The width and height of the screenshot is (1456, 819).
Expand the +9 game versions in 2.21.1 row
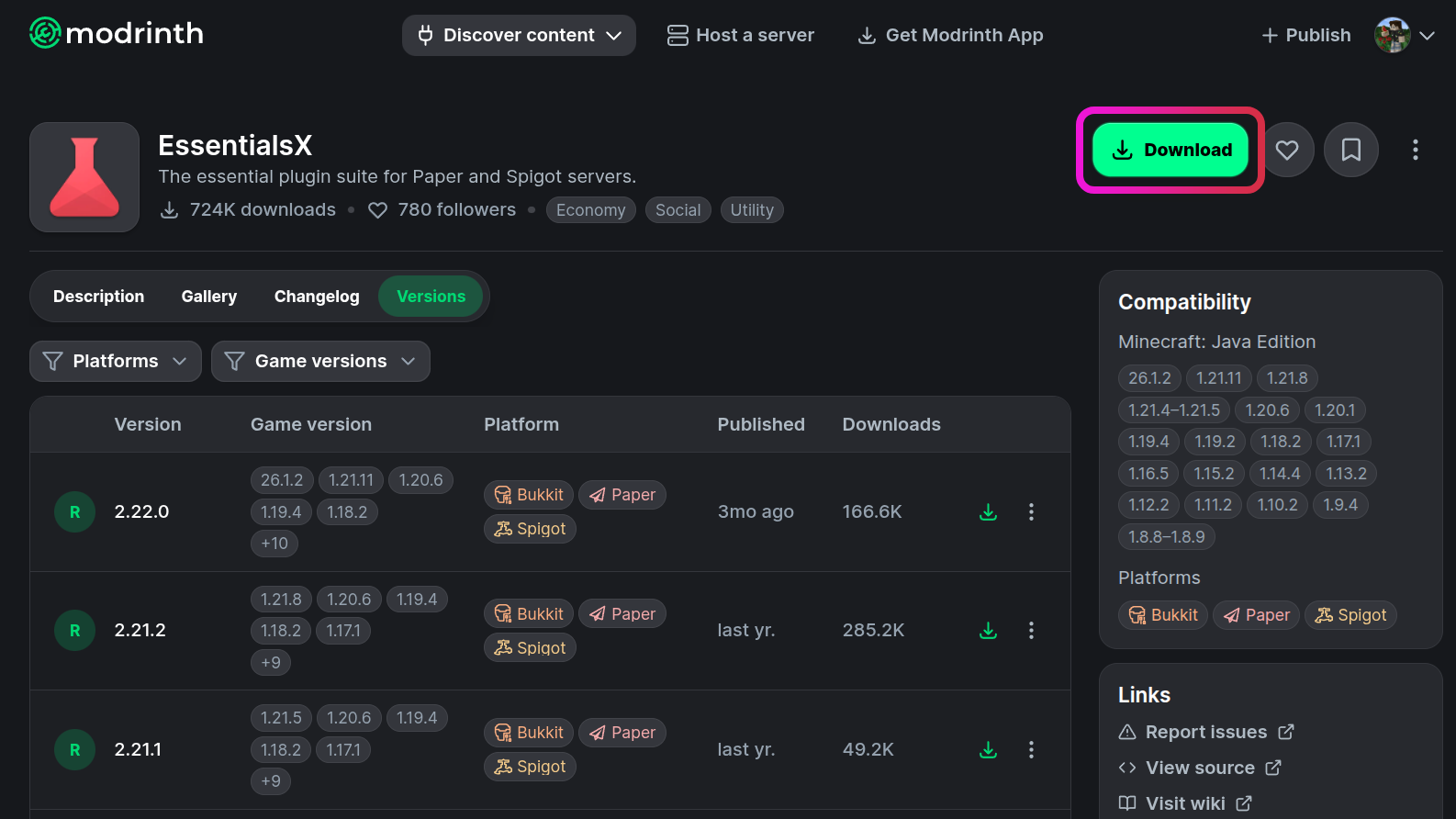(271, 781)
